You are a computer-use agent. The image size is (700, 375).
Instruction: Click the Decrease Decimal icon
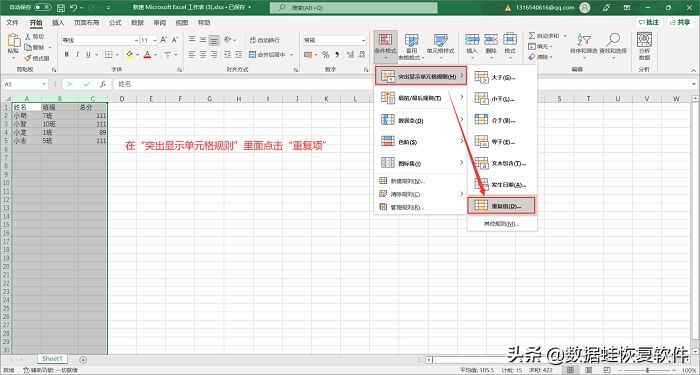(361, 55)
